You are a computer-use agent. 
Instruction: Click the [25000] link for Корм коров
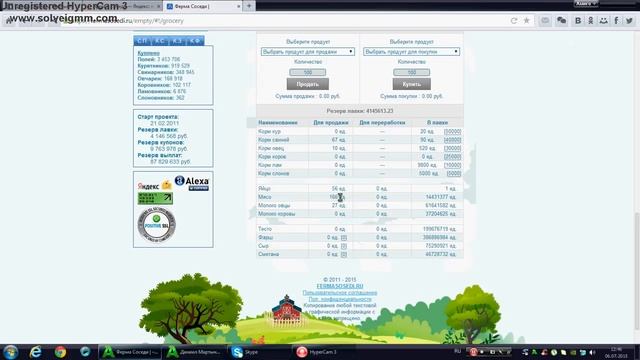pyautogui.click(x=452, y=157)
